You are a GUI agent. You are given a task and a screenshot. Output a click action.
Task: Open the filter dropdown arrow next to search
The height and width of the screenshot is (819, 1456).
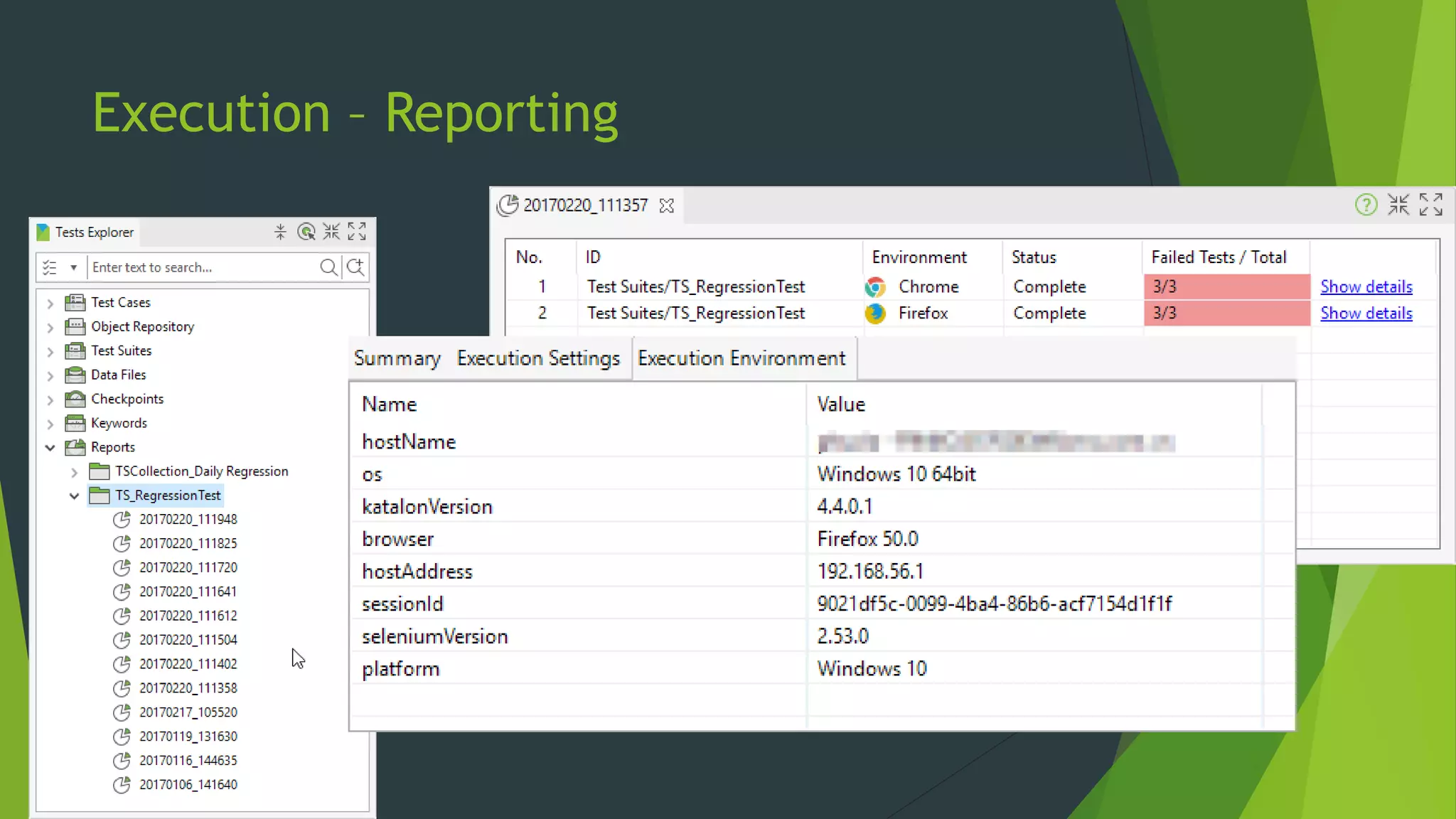73,268
